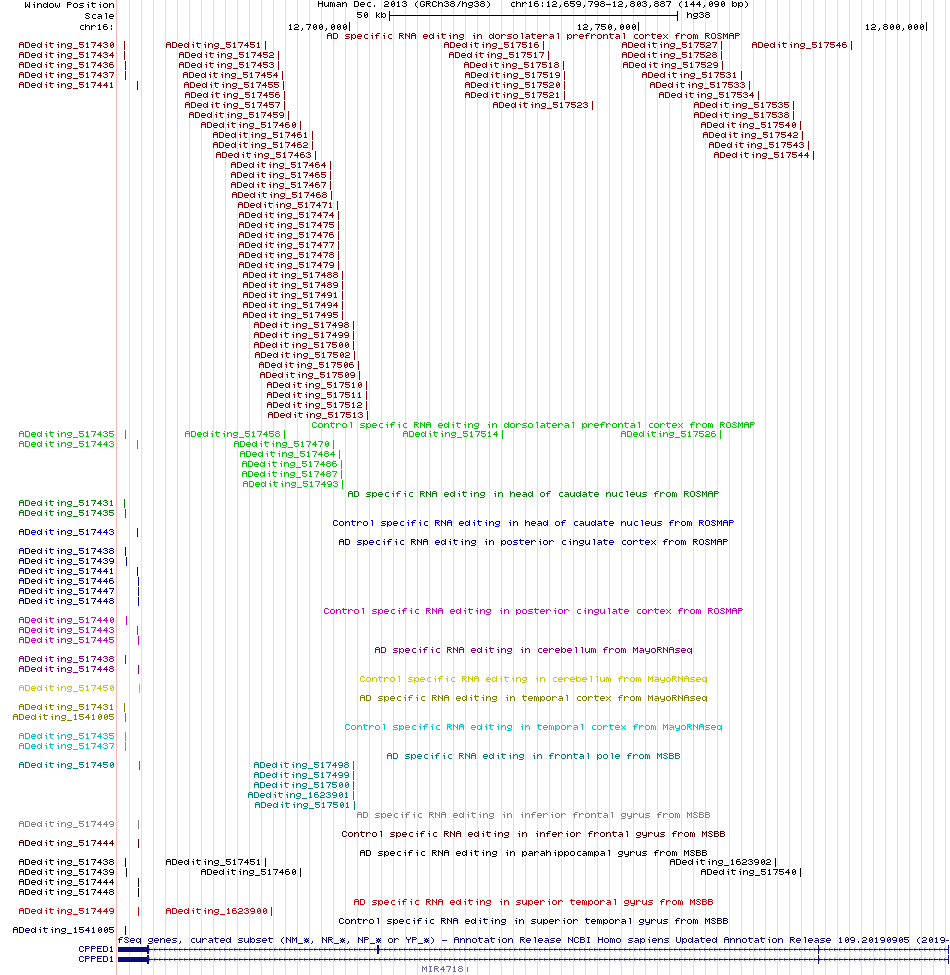
Task: Click the ADediting_517544 item
Action: [761, 155]
